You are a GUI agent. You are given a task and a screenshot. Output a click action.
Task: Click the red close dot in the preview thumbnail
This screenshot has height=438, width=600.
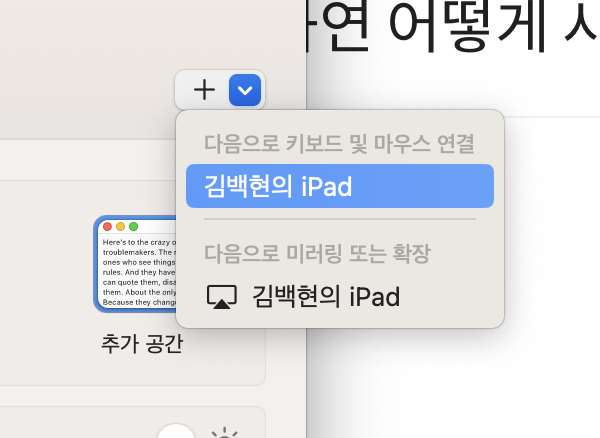coord(108,227)
